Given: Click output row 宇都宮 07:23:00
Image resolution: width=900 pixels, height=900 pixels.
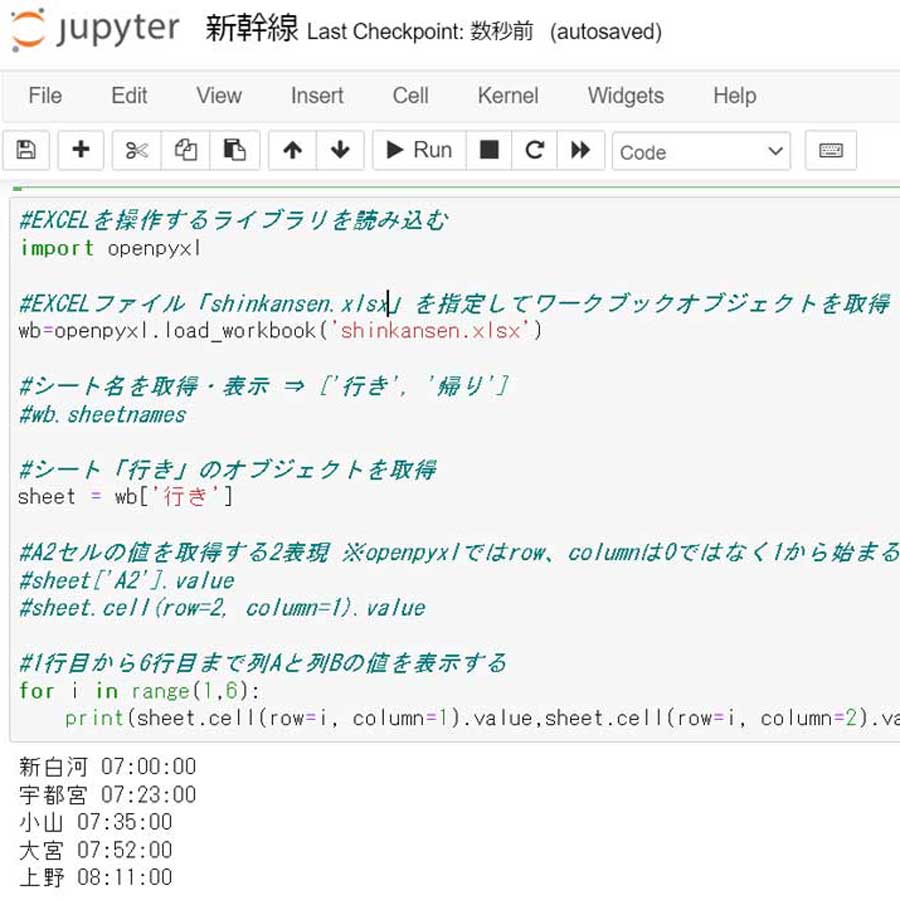Looking at the screenshot, I should 108,795.
